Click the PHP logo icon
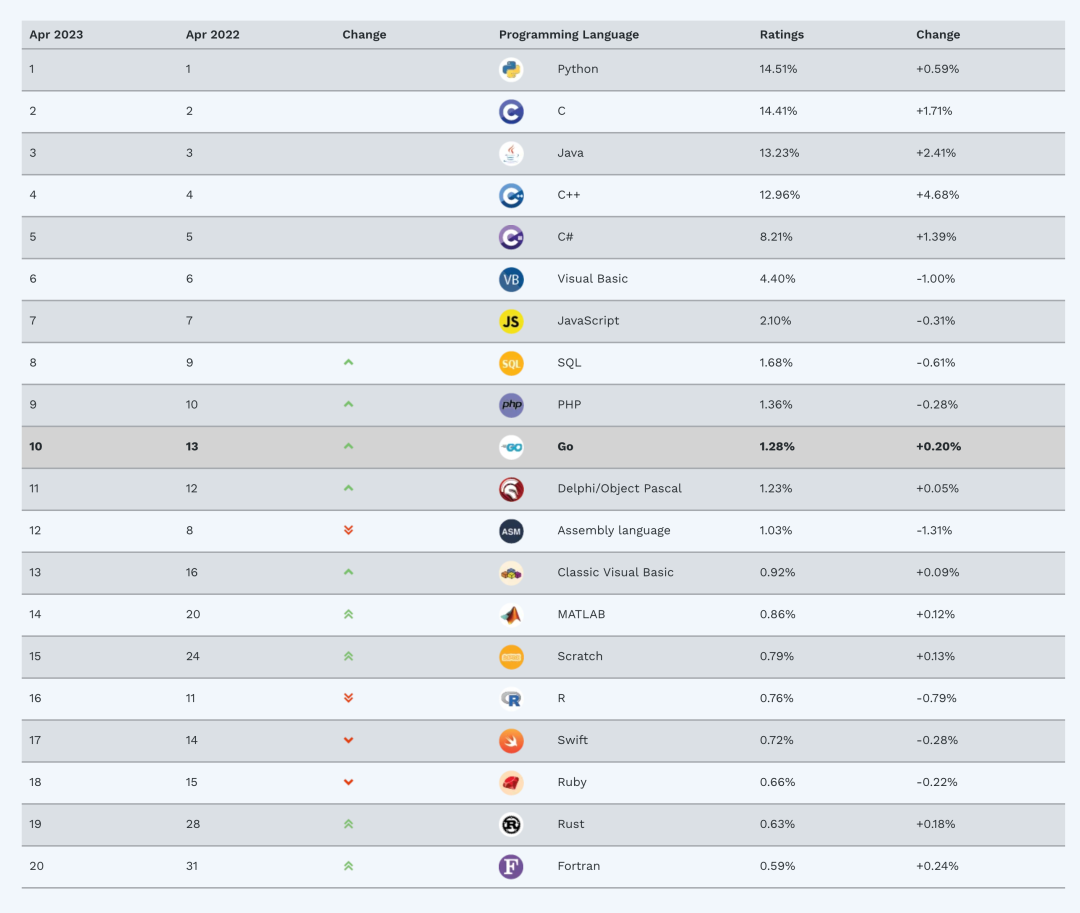This screenshot has height=913, width=1080. (511, 405)
